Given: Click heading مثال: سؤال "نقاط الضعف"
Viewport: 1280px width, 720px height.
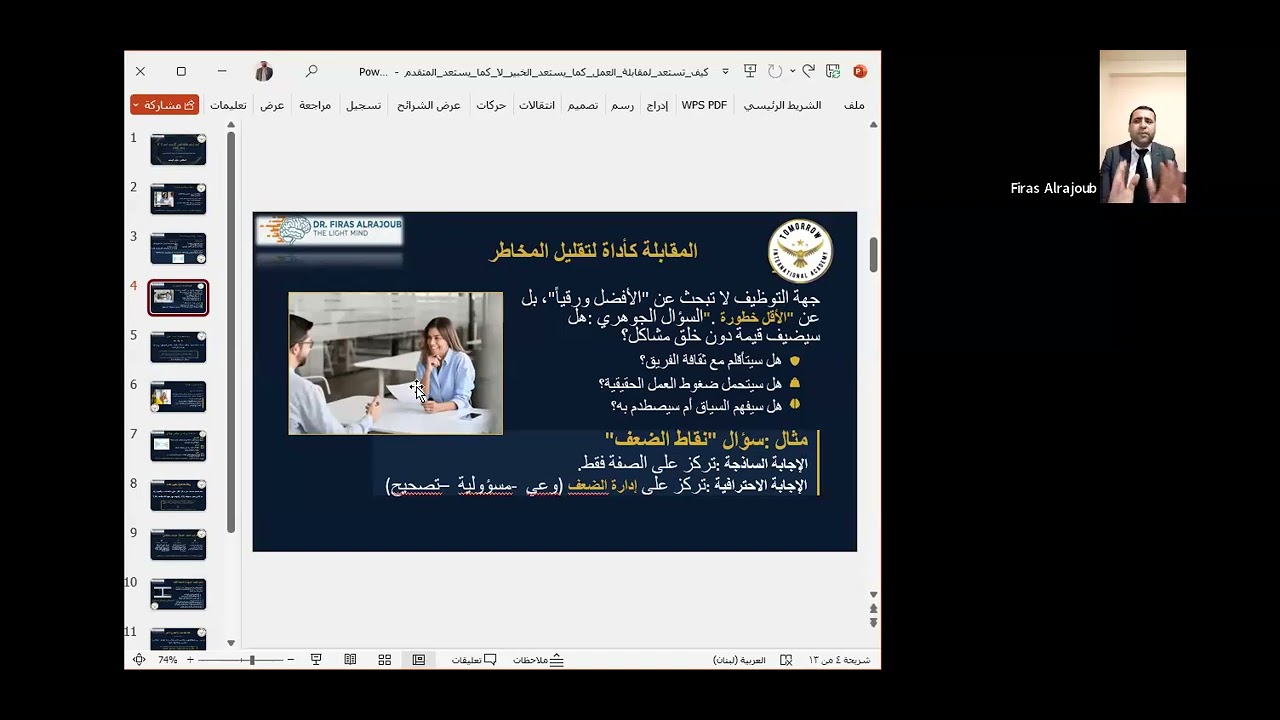Looking at the screenshot, I should [706, 440].
